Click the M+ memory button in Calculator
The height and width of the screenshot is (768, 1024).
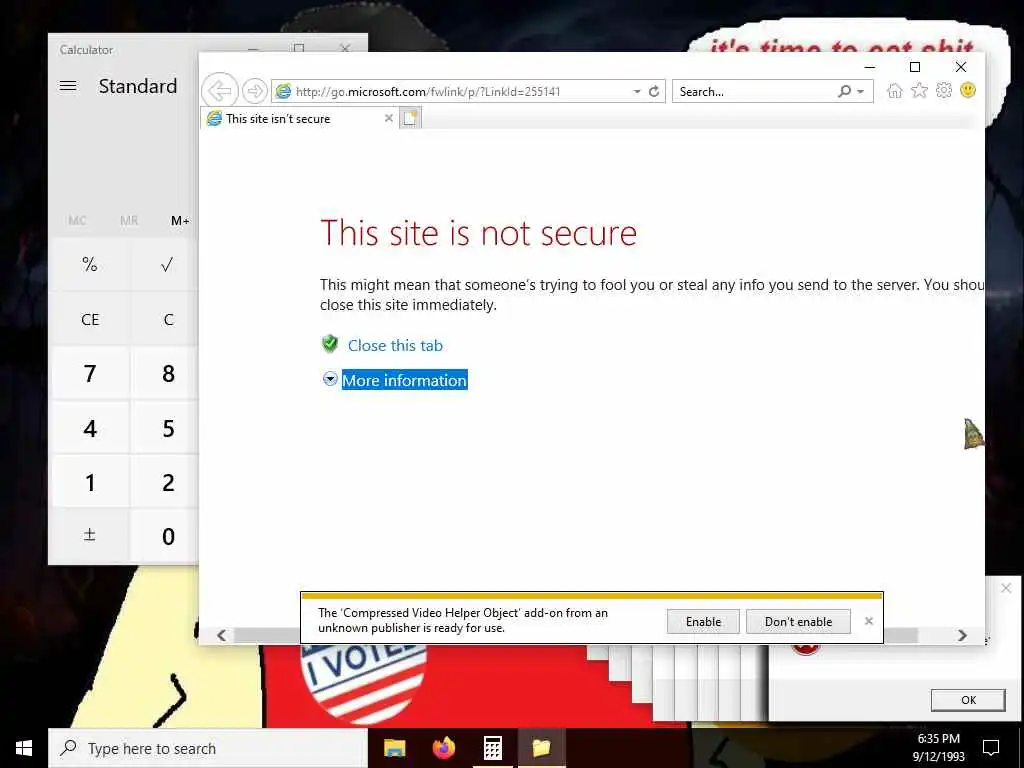180,221
